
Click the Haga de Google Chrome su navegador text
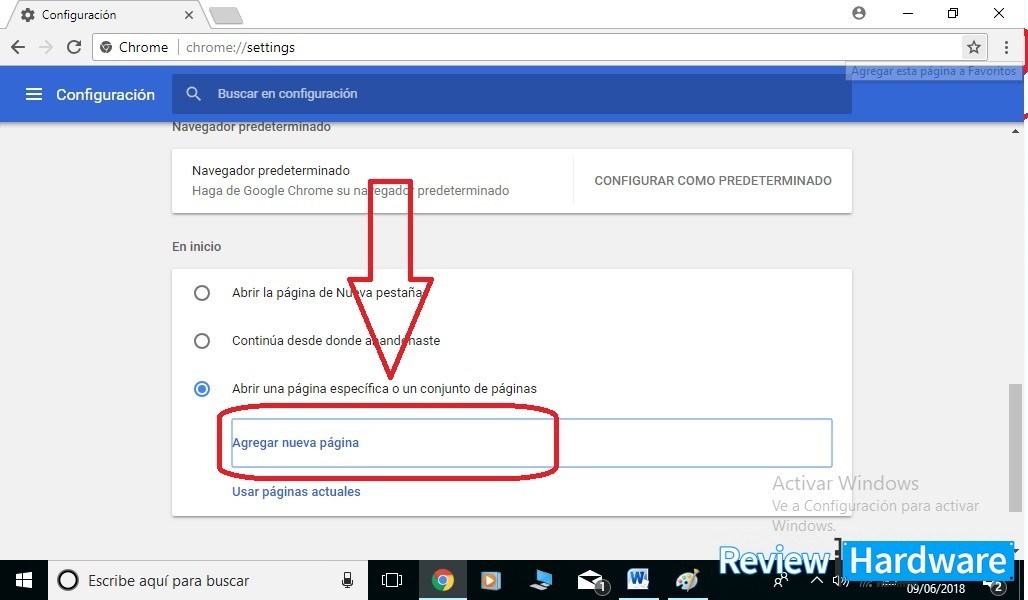pyautogui.click(x=351, y=191)
